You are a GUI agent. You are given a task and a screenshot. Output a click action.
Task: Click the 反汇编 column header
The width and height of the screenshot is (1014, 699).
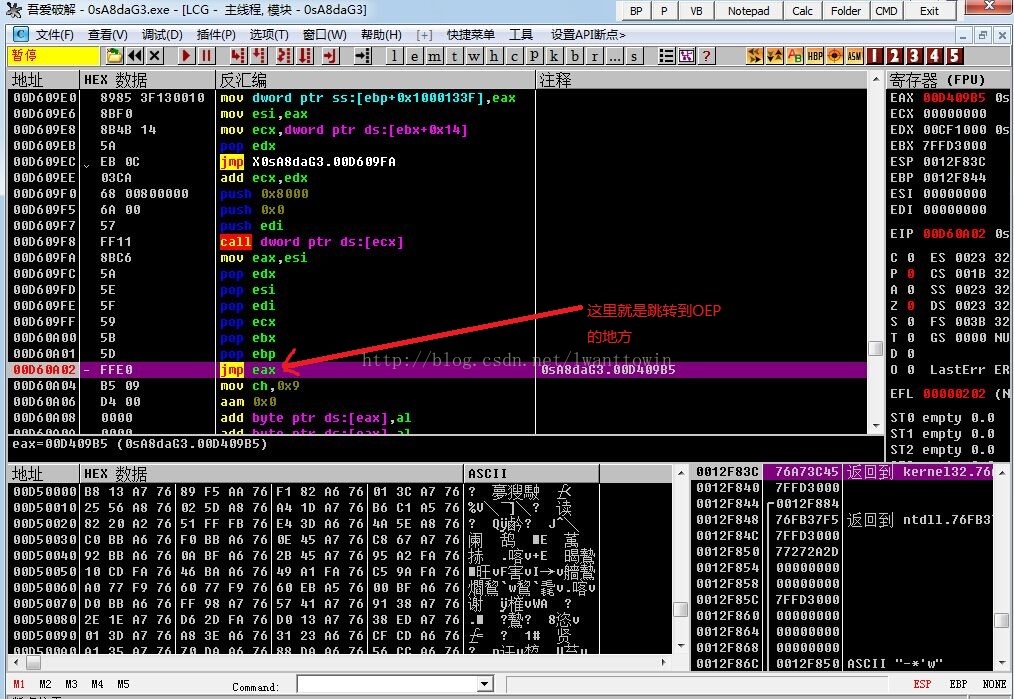click(376, 80)
